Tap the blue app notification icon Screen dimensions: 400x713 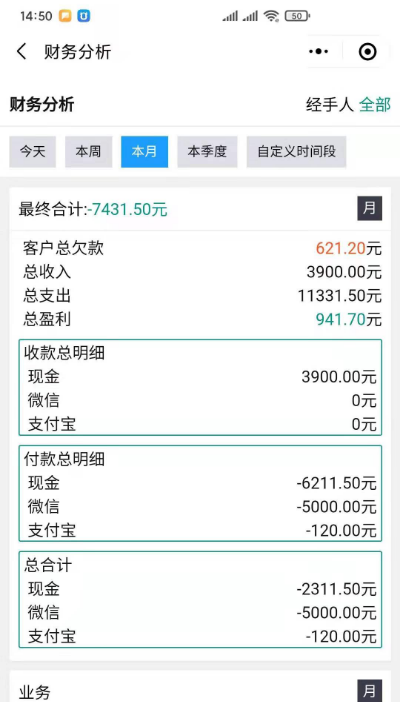coord(84,16)
